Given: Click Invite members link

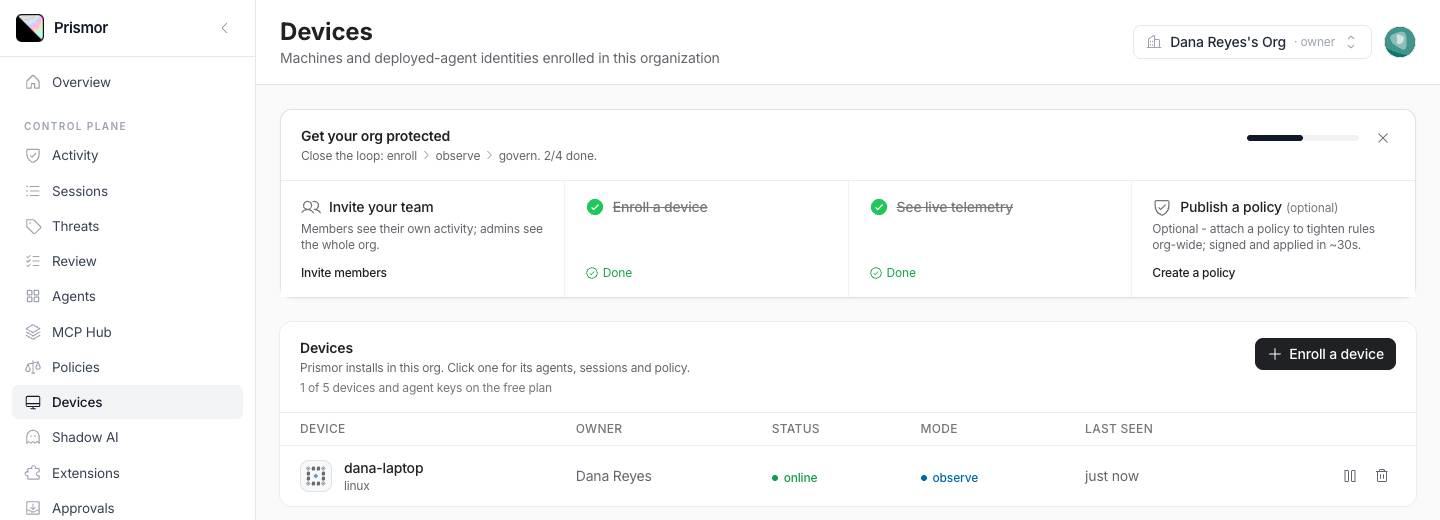Looking at the screenshot, I should click(344, 273).
